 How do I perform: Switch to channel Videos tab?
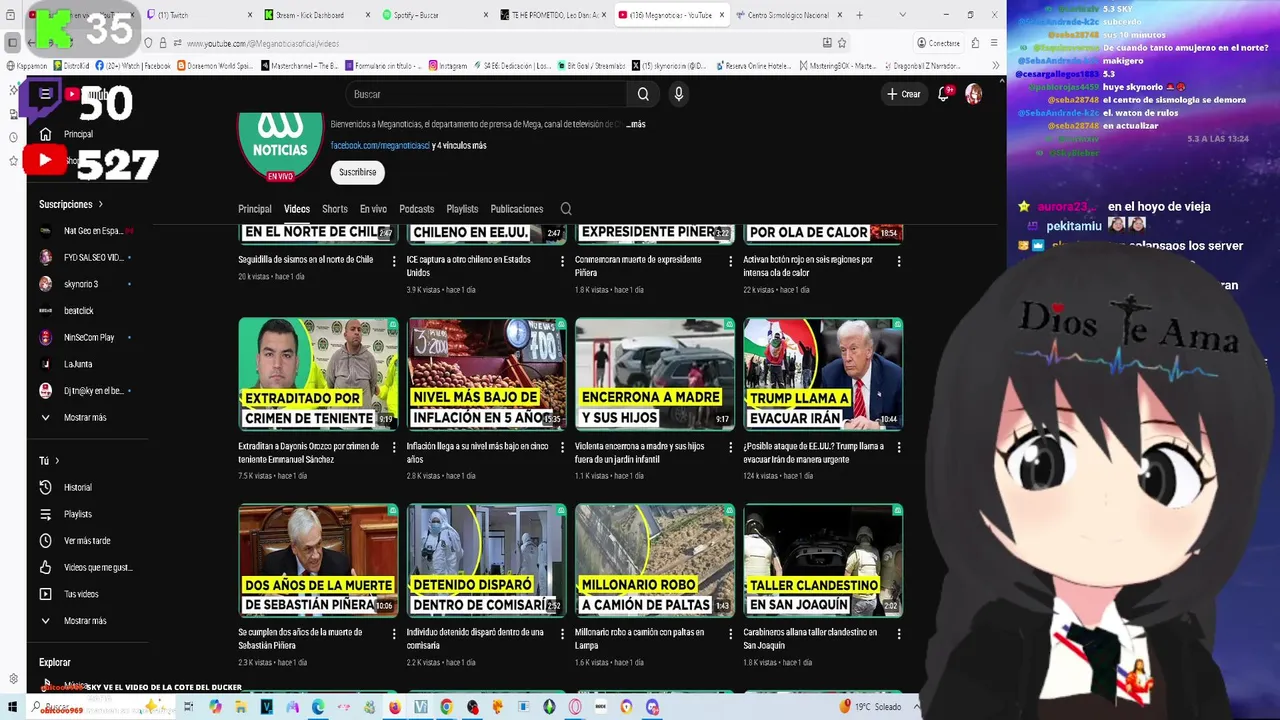pyautogui.click(x=297, y=209)
